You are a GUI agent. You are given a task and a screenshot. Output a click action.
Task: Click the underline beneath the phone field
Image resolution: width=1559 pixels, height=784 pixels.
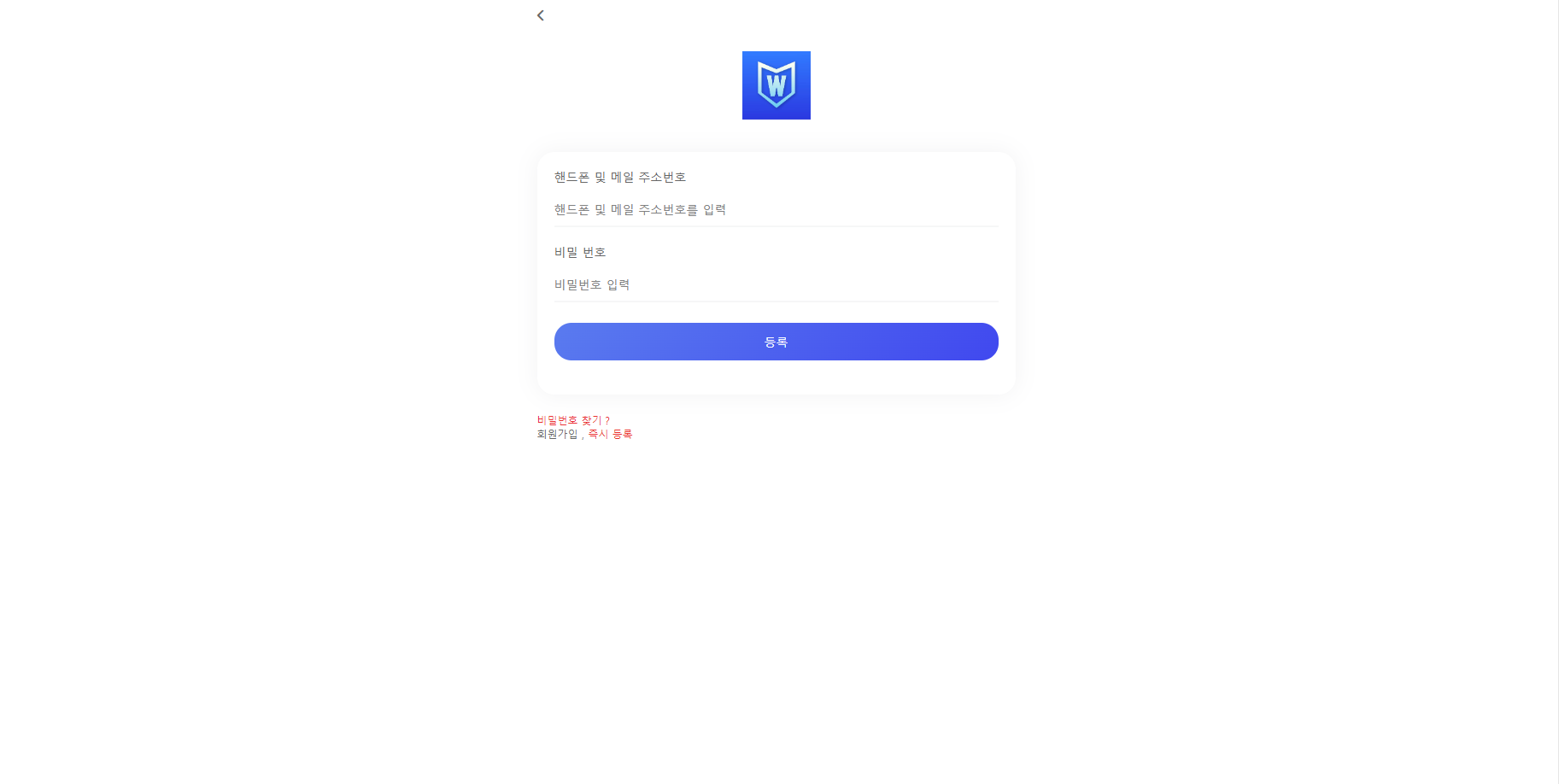pos(776,226)
